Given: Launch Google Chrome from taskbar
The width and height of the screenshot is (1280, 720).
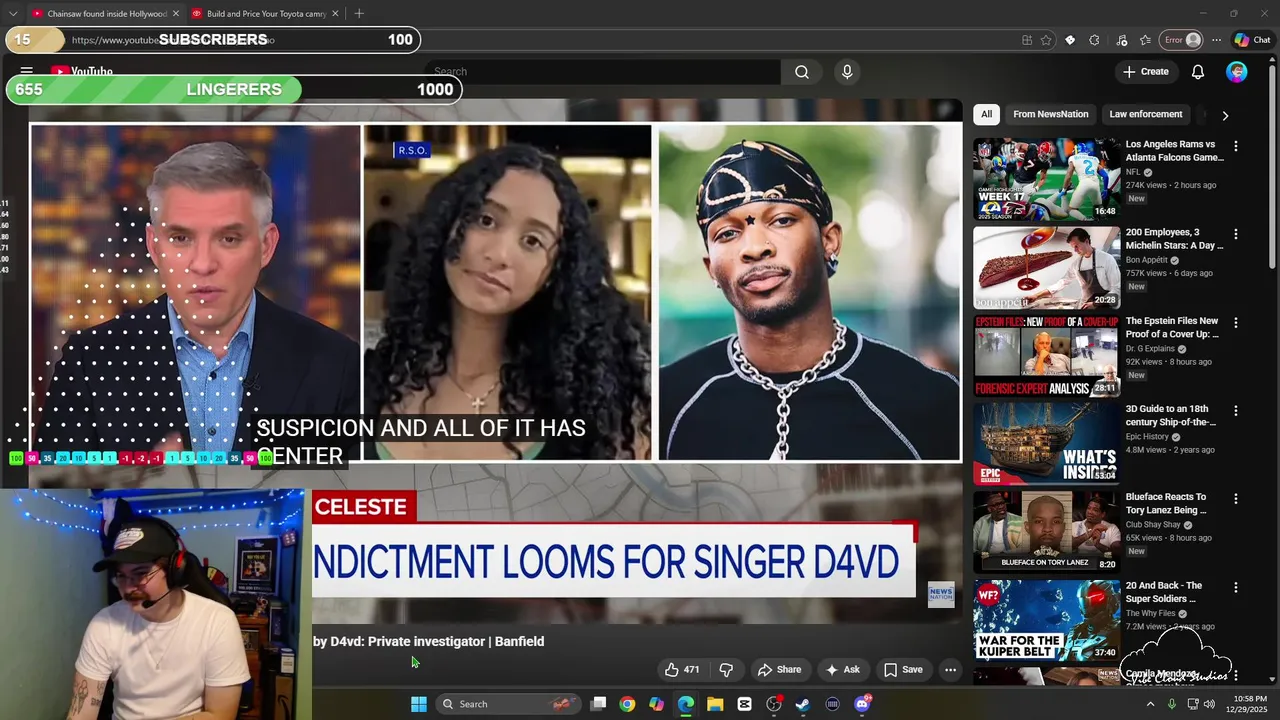Looking at the screenshot, I should point(627,704).
